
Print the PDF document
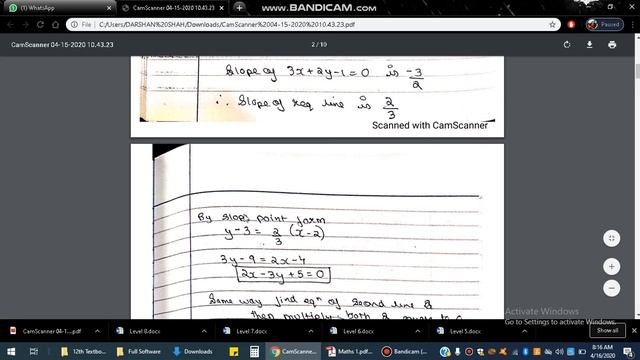612,44
